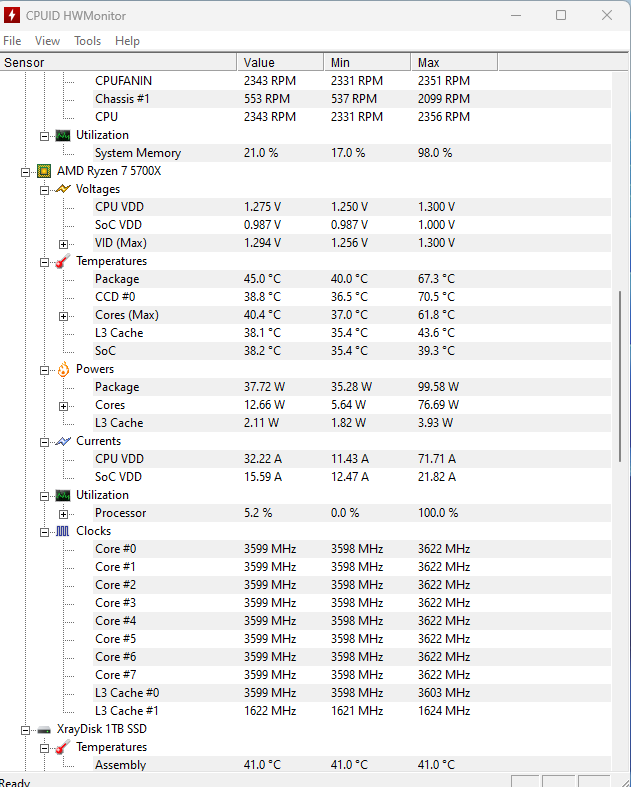Click the CPU Utilization graph icon
The width and height of the screenshot is (631, 787).
[63, 495]
